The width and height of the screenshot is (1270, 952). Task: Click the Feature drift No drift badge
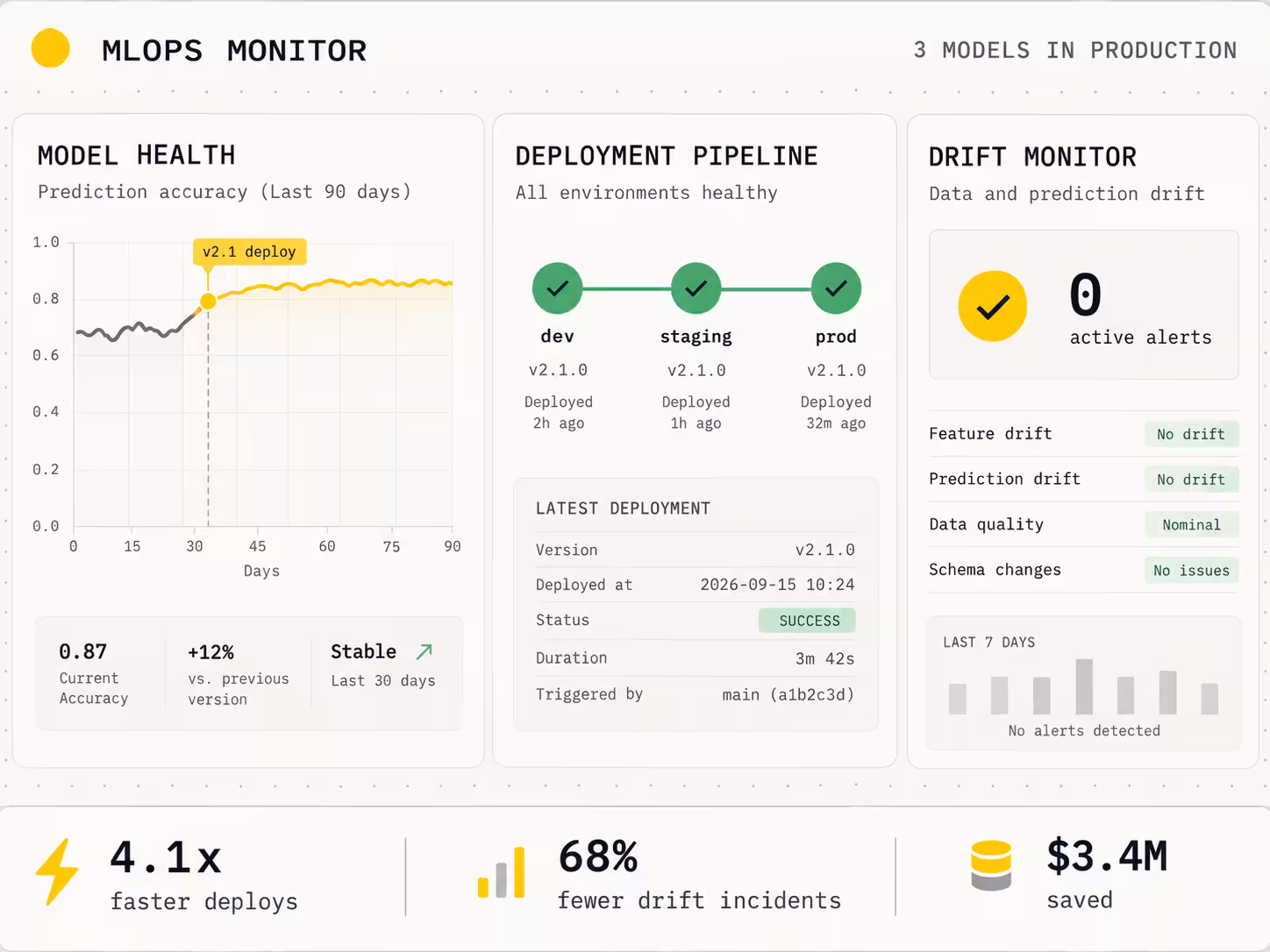1190,434
